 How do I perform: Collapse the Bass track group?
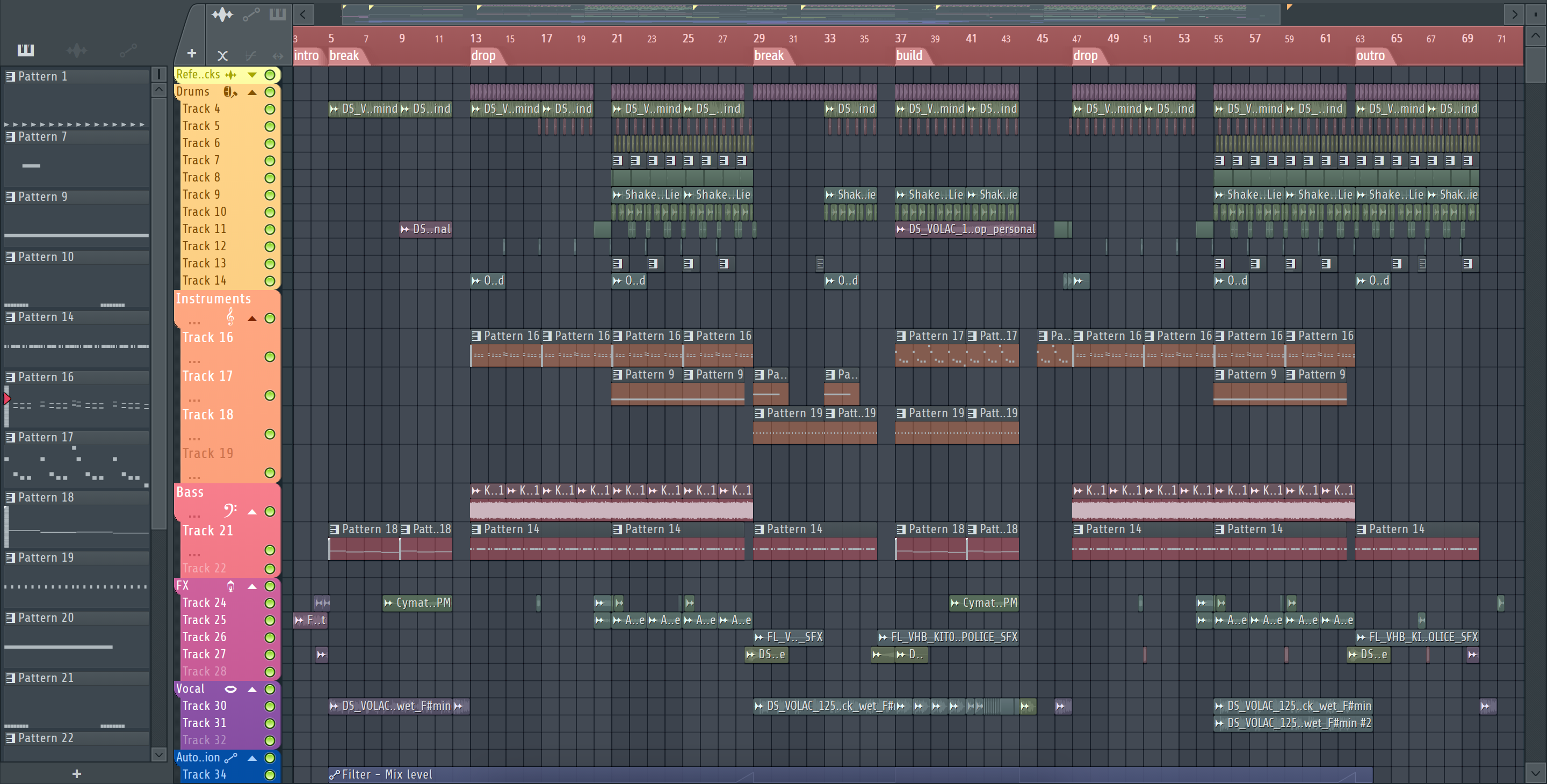(x=252, y=511)
